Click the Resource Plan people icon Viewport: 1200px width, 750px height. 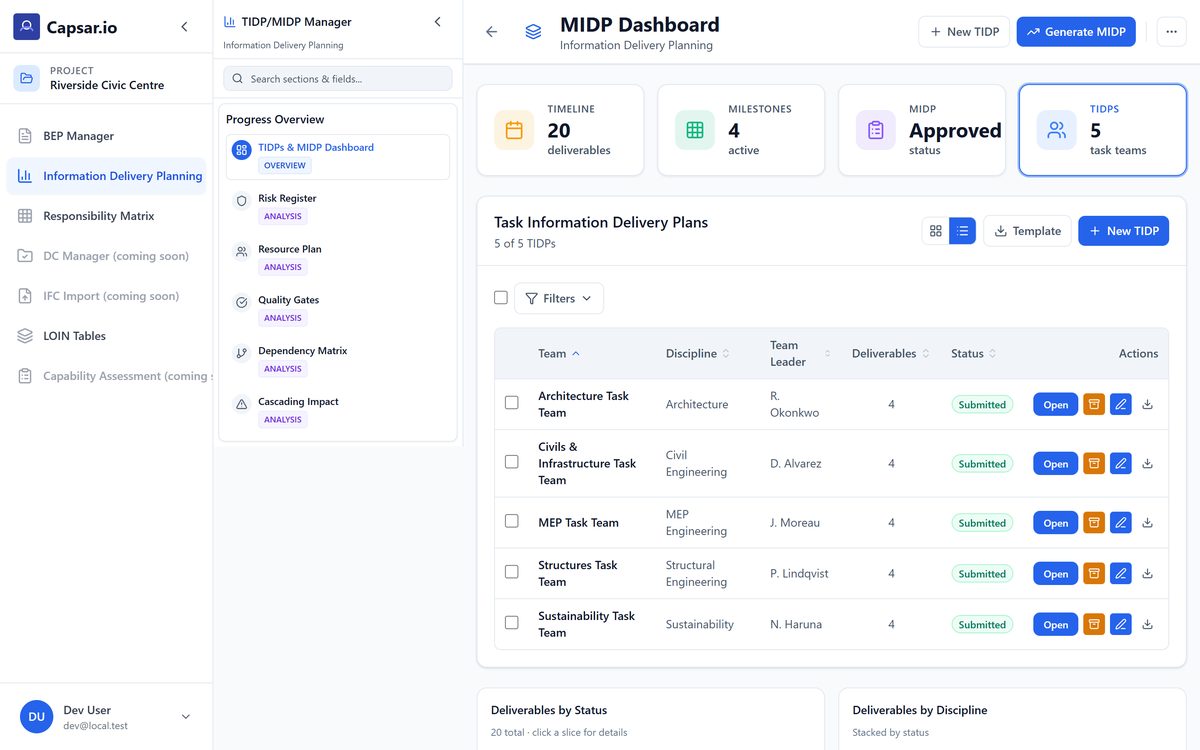point(241,252)
